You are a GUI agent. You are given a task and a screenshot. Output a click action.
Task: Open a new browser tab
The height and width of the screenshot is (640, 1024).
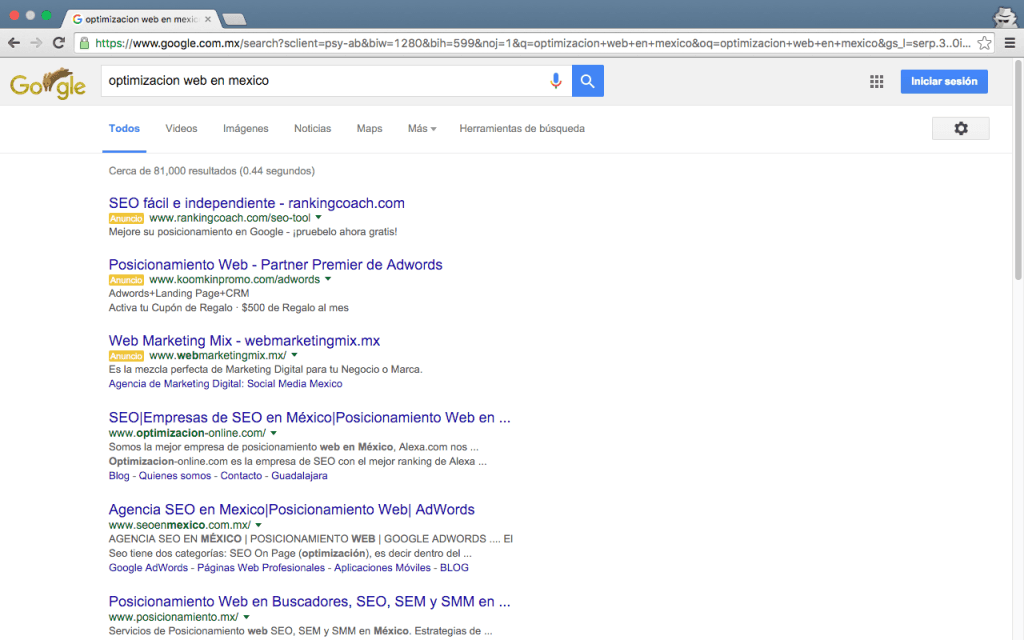pos(233,20)
